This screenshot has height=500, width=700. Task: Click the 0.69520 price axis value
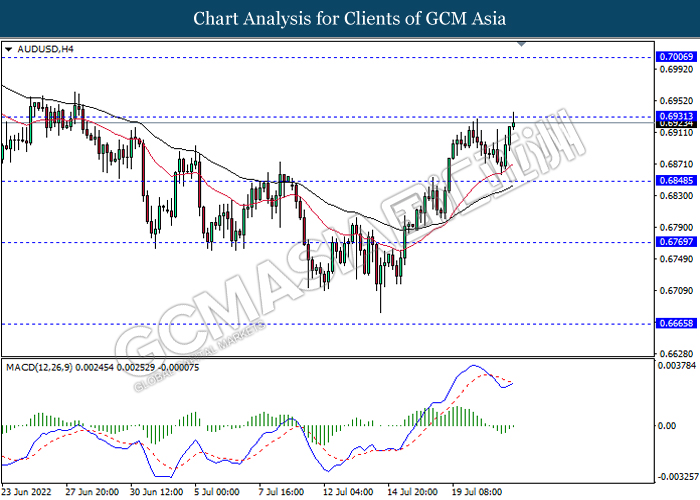point(676,101)
